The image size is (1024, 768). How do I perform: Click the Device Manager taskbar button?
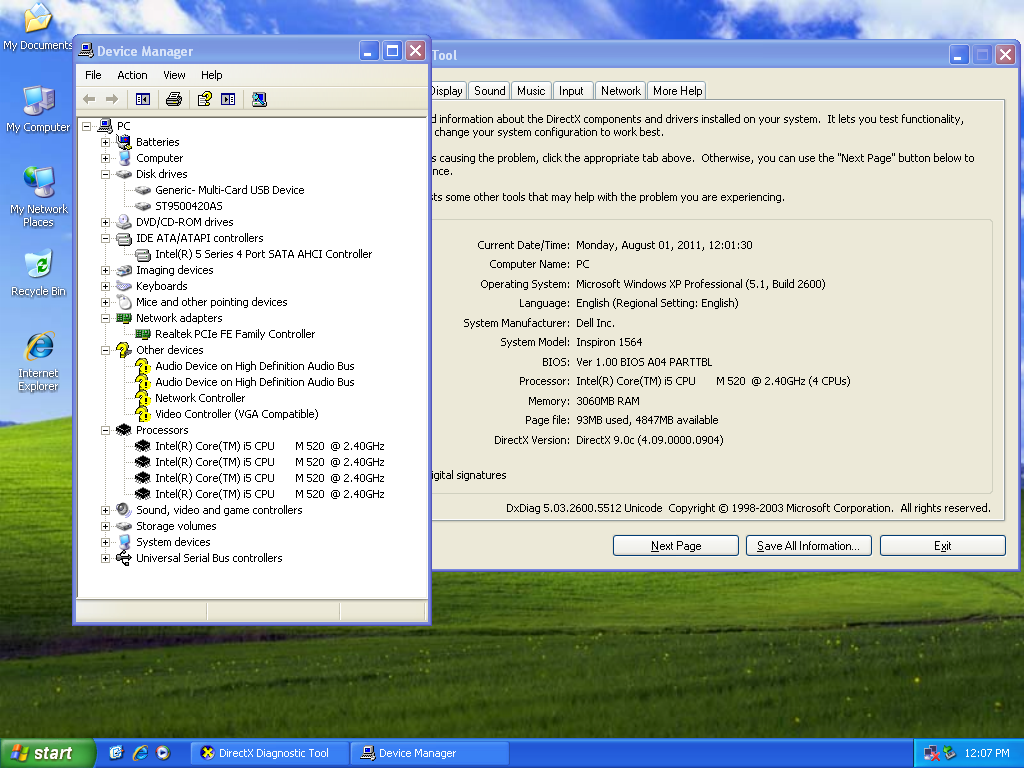click(x=430, y=753)
